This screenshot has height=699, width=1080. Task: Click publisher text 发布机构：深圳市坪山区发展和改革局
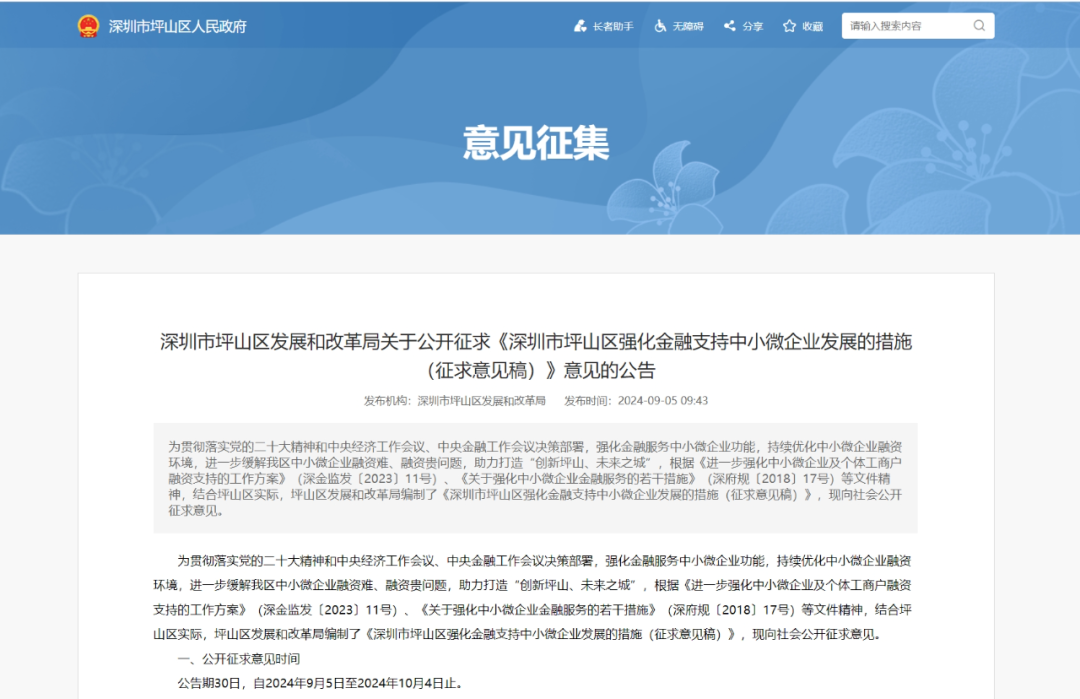455,401
